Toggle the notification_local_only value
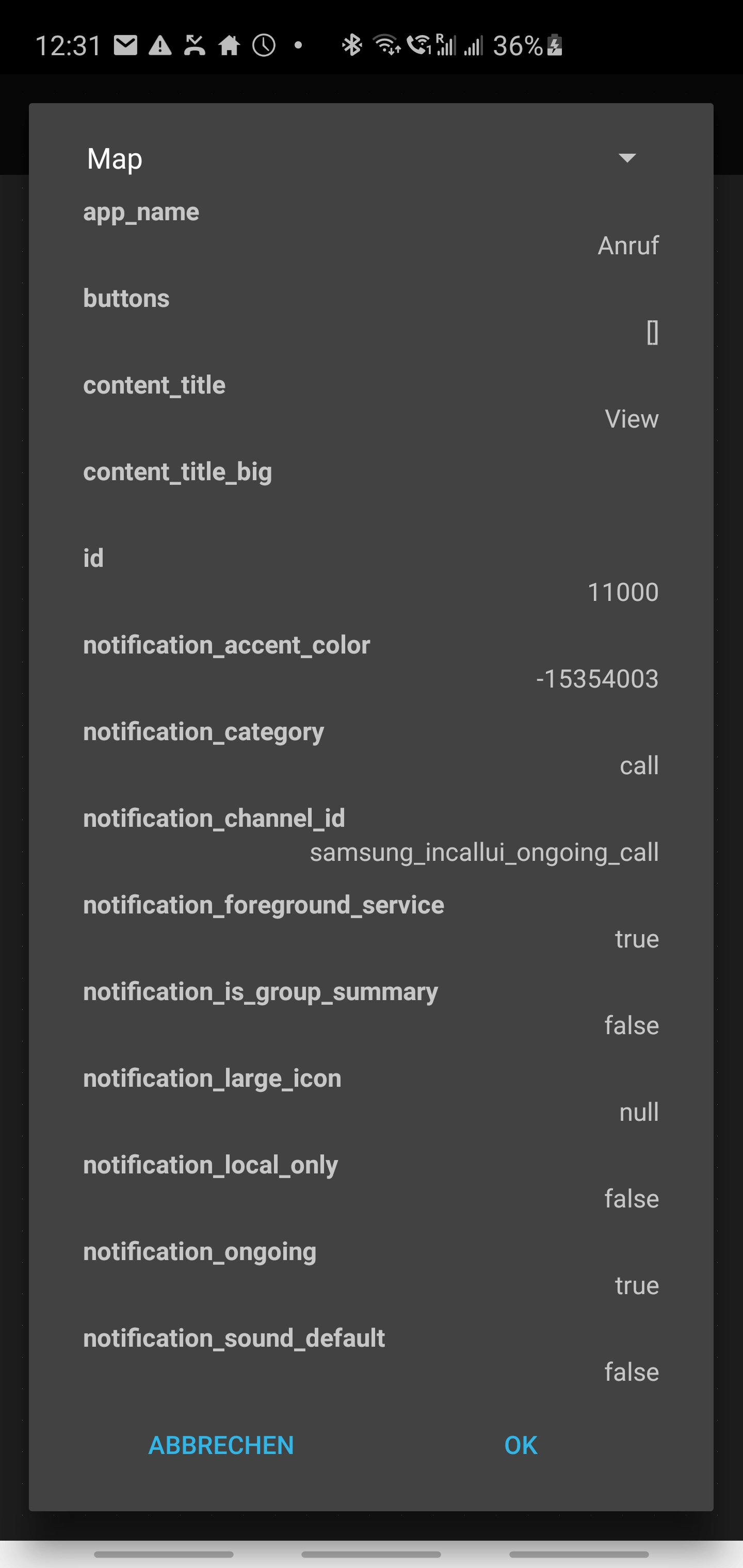Screen dimensions: 743x1568 point(372,1181)
